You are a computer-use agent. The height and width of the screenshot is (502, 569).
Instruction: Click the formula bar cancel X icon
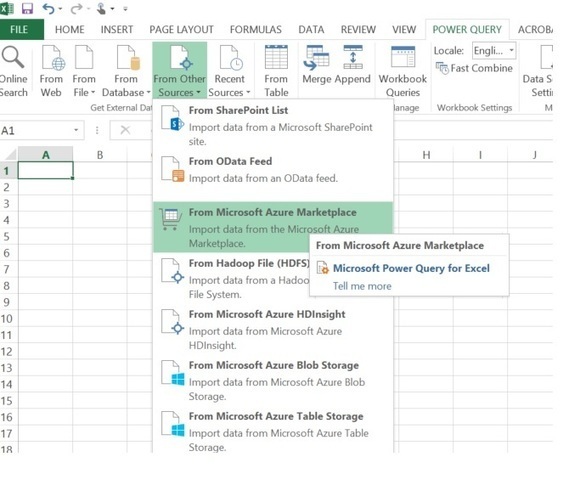click(x=125, y=130)
